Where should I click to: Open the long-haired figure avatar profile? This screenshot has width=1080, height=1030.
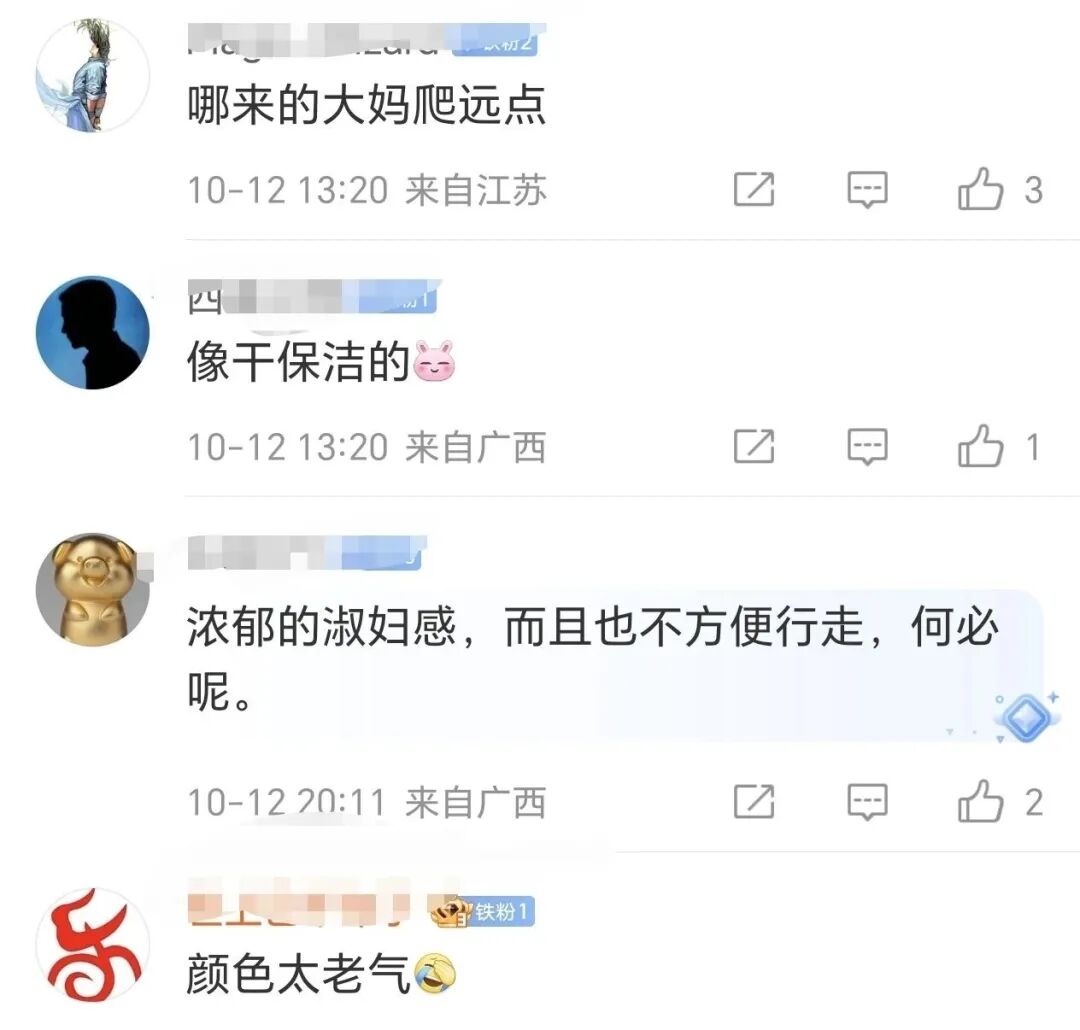[x=93, y=75]
